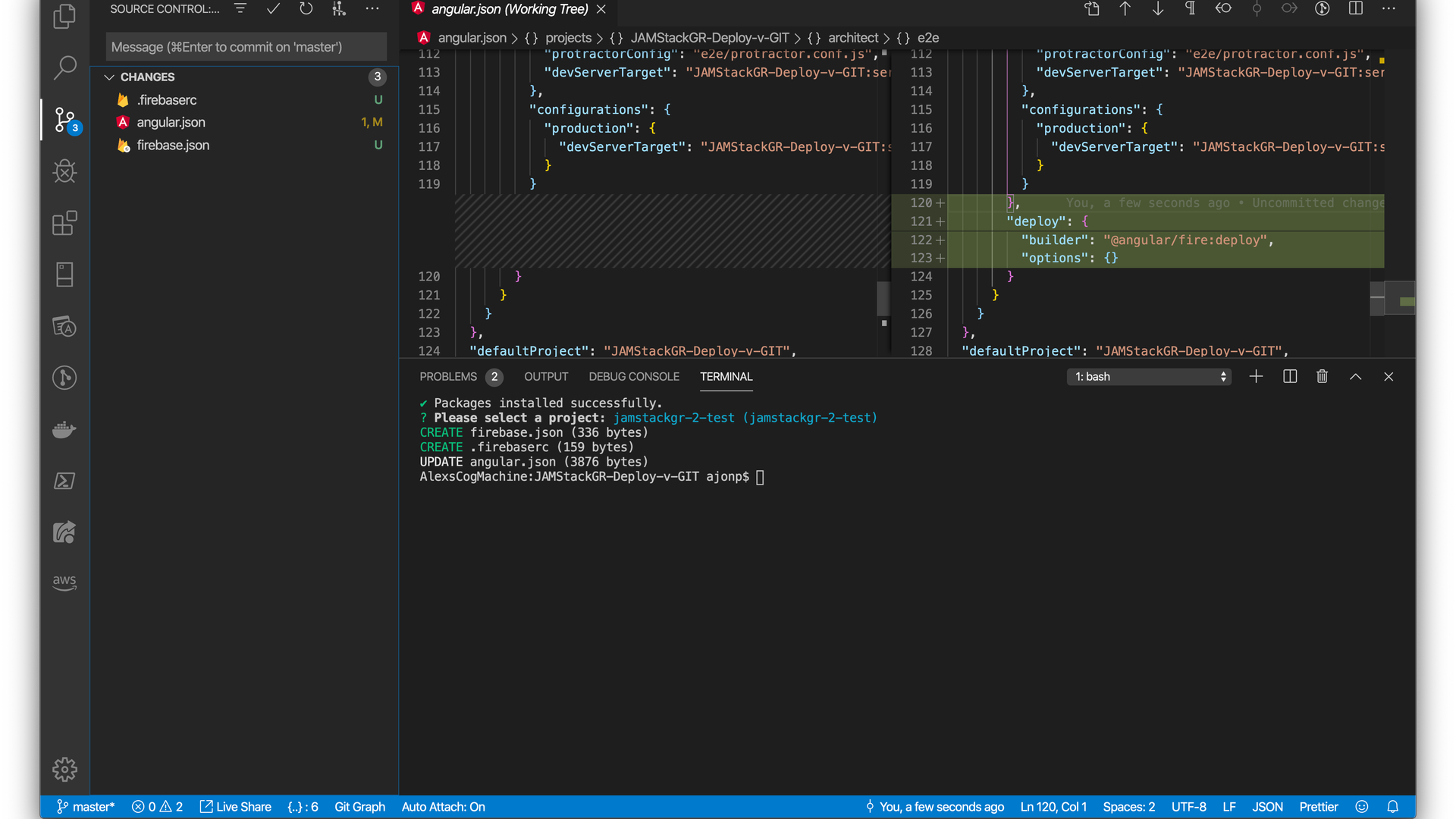Collapse the CHANGES section
Screen dimensions: 1456x819
(x=109, y=77)
